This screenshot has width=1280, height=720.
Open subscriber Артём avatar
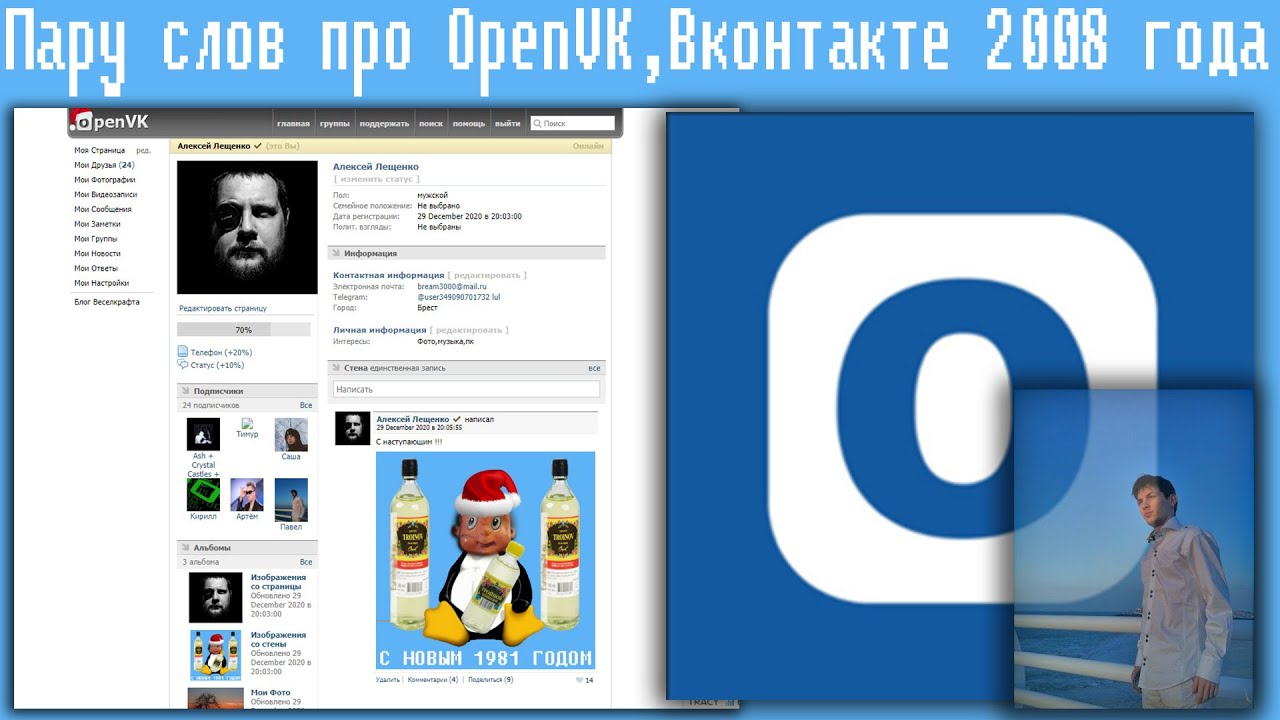coord(247,494)
